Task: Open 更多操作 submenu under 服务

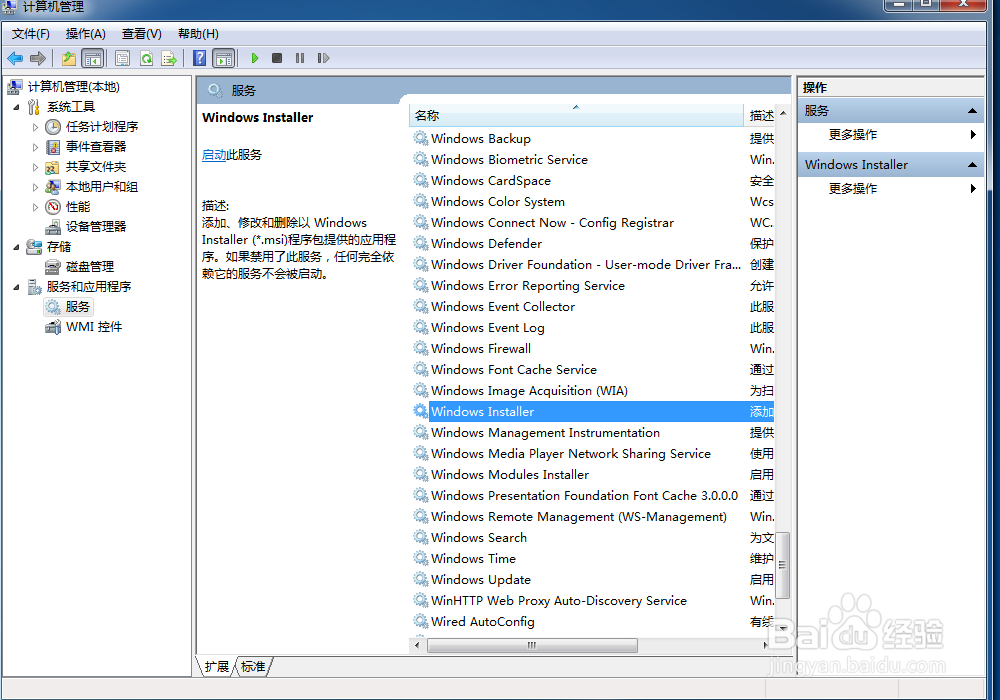Action: coord(890,135)
